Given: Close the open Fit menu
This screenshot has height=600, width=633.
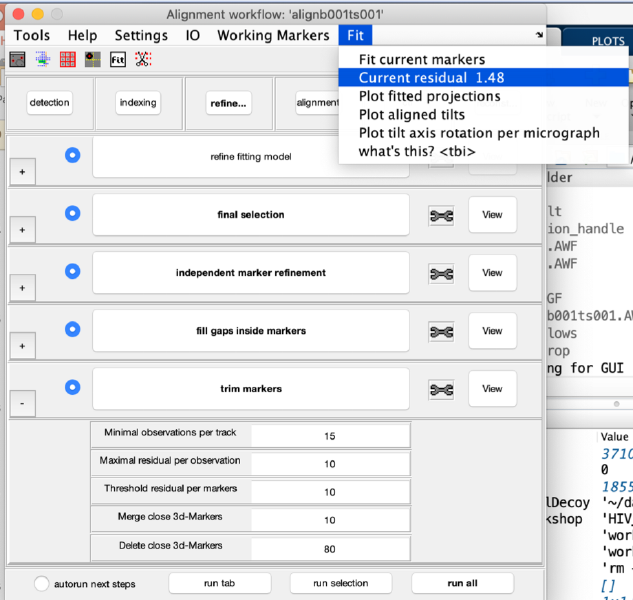Looking at the screenshot, I should pos(355,35).
